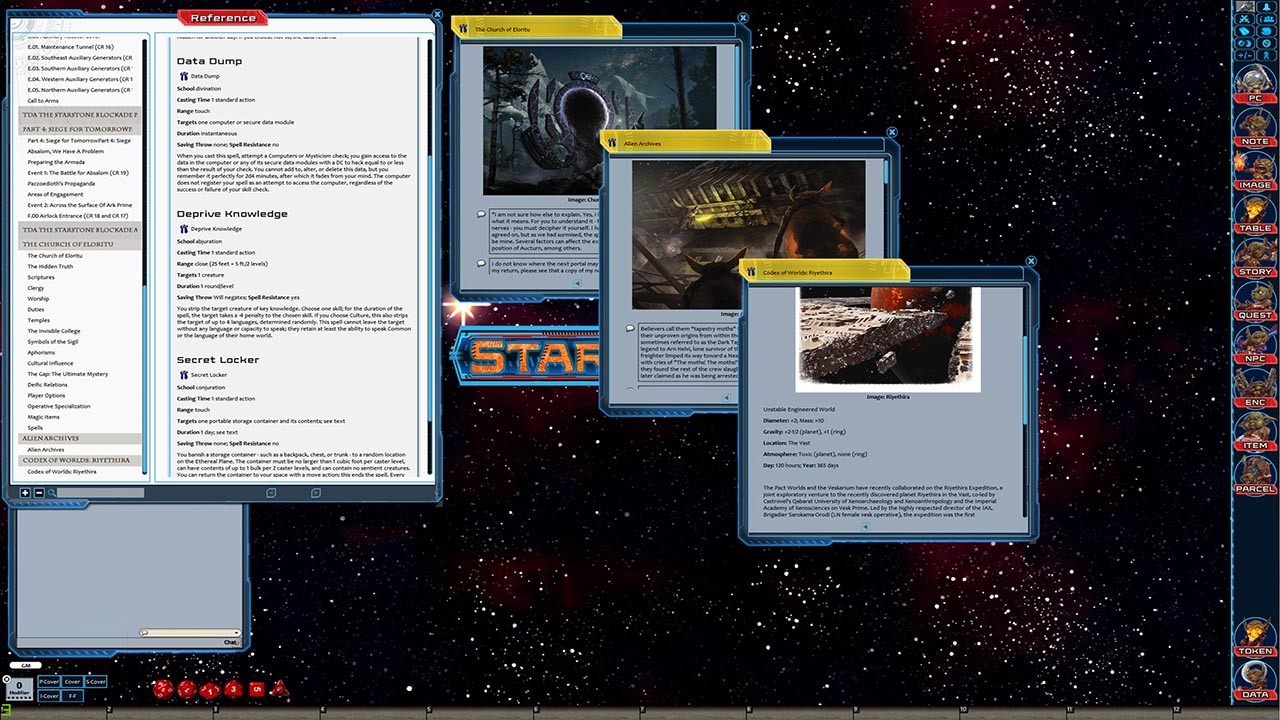Open the PC character sidebar button
The width and height of the screenshot is (1280, 720).
click(x=1254, y=84)
